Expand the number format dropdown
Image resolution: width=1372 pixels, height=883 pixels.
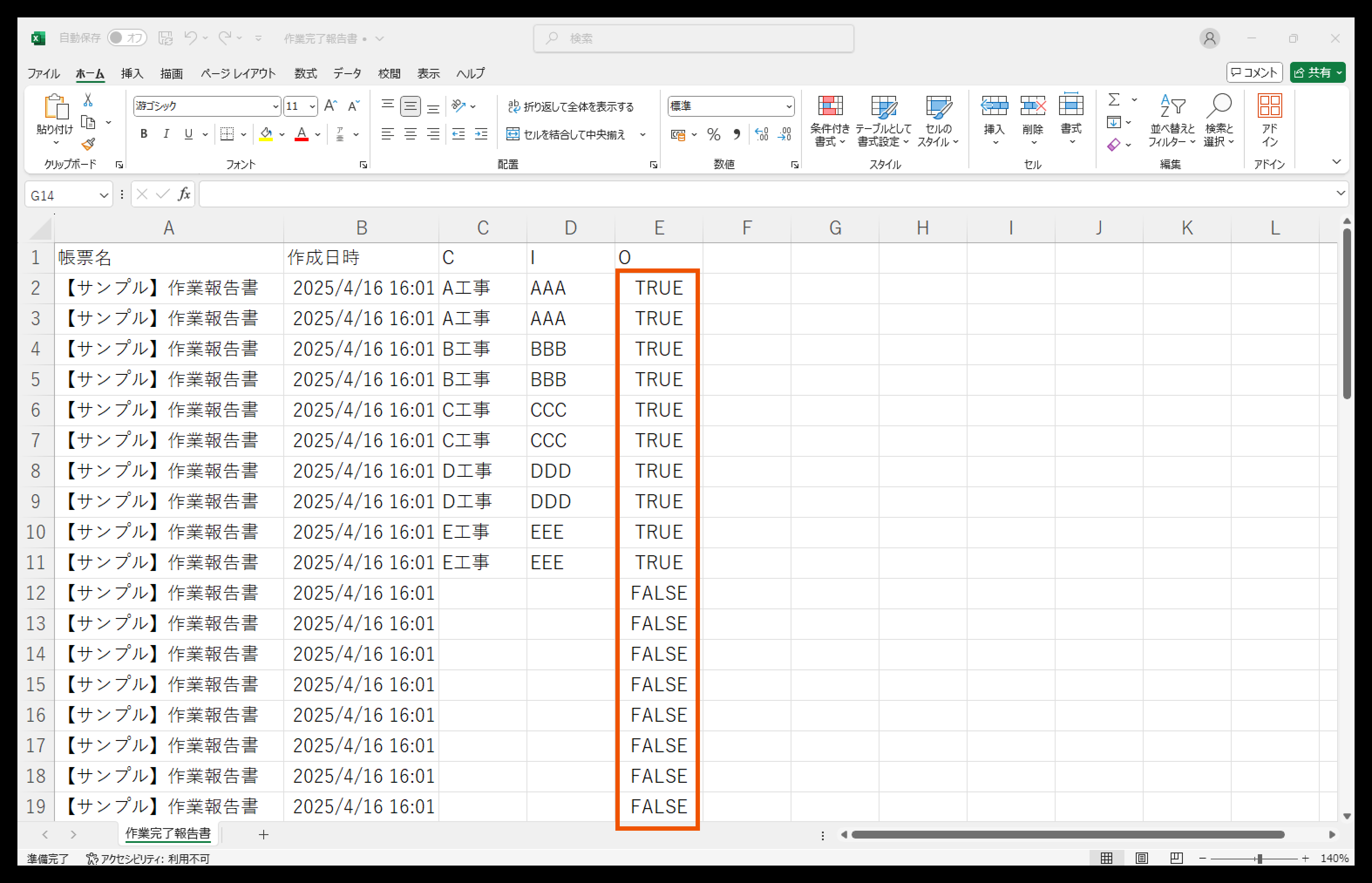(789, 107)
